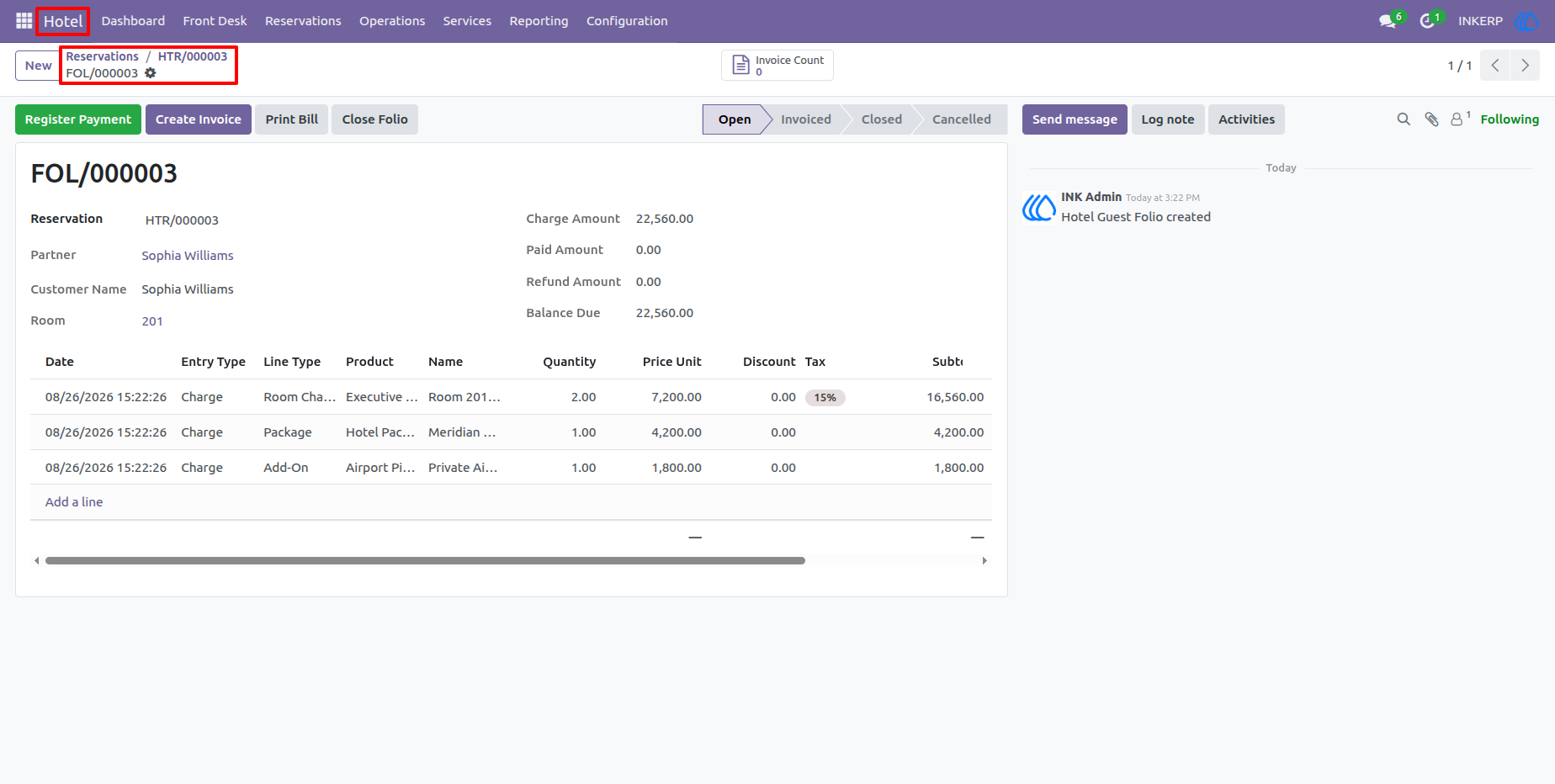Viewport: 1555px width, 784px height.
Task: Set status to Cancelled
Action: point(961,119)
